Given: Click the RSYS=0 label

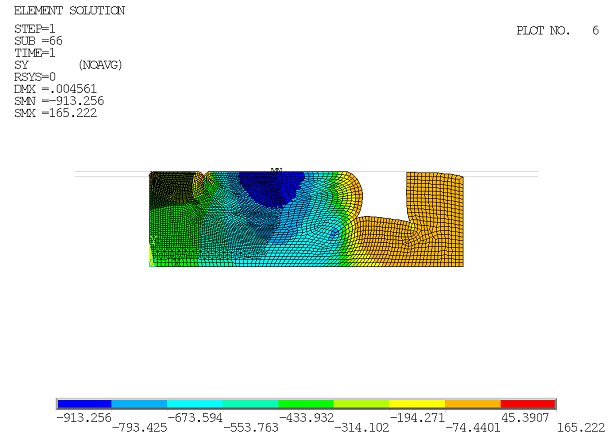Looking at the screenshot, I should click(x=35, y=77).
